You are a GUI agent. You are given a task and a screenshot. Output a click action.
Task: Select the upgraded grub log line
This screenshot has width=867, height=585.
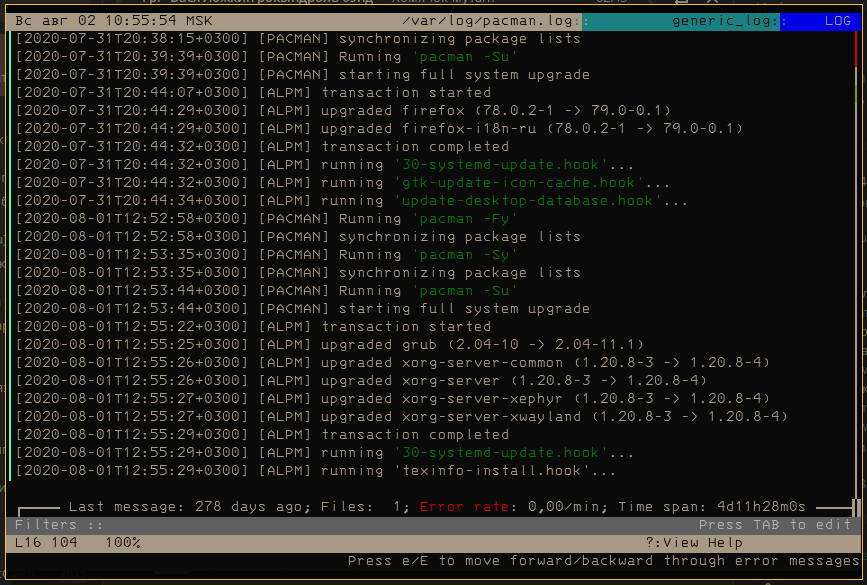330,344
